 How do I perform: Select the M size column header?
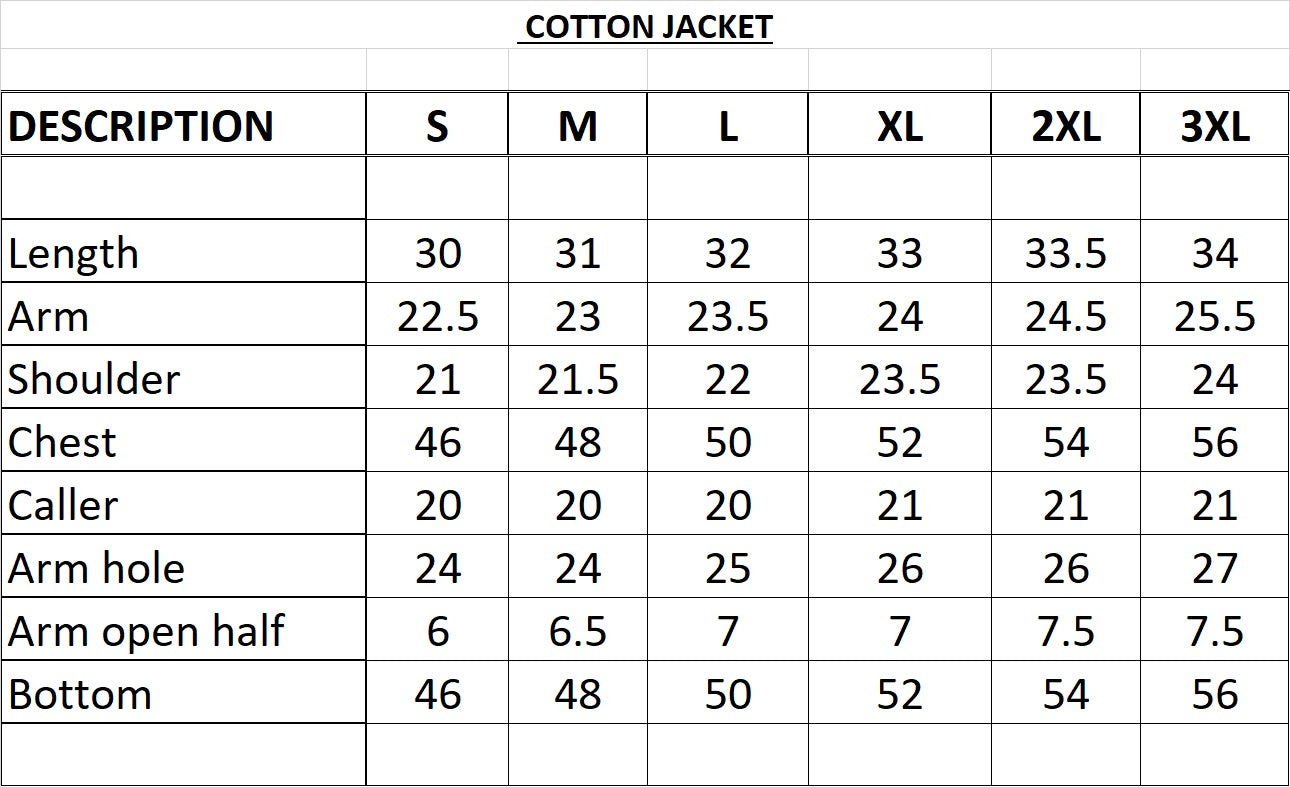[577, 127]
